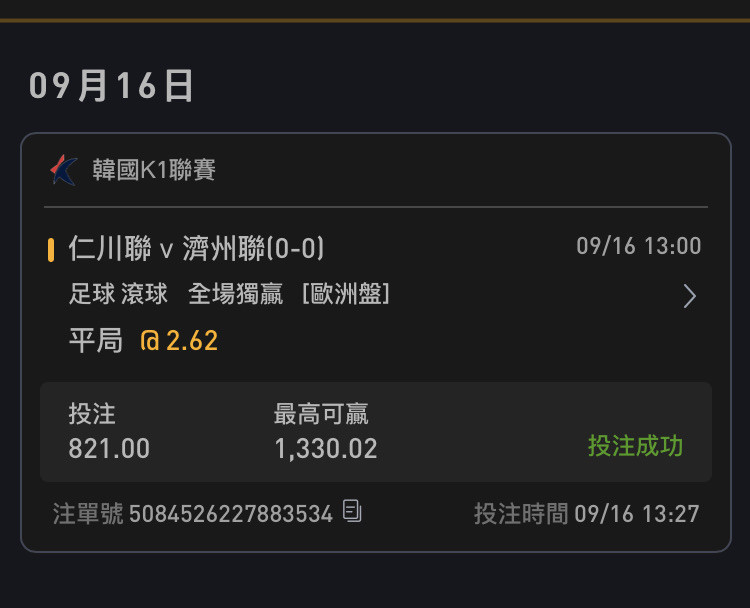Image resolution: width=750 pixels, height=608 pixels.
Task: Click the 最高可贏 heading label
Action: 321,414
